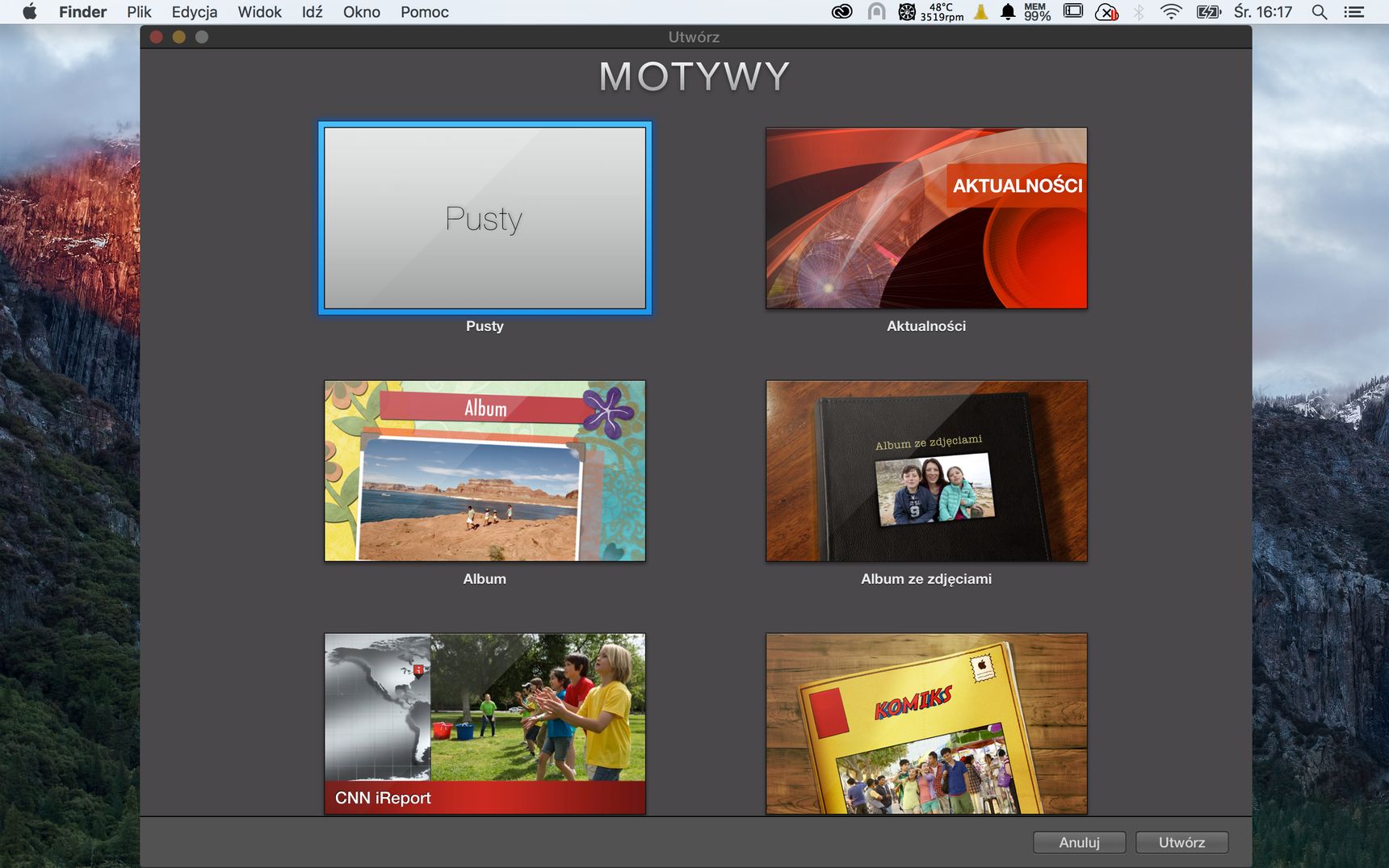Click the Utwórz button
The height and width of the screenshot is (868, 1389).
pyautogui.click(x=1181, y=842)
